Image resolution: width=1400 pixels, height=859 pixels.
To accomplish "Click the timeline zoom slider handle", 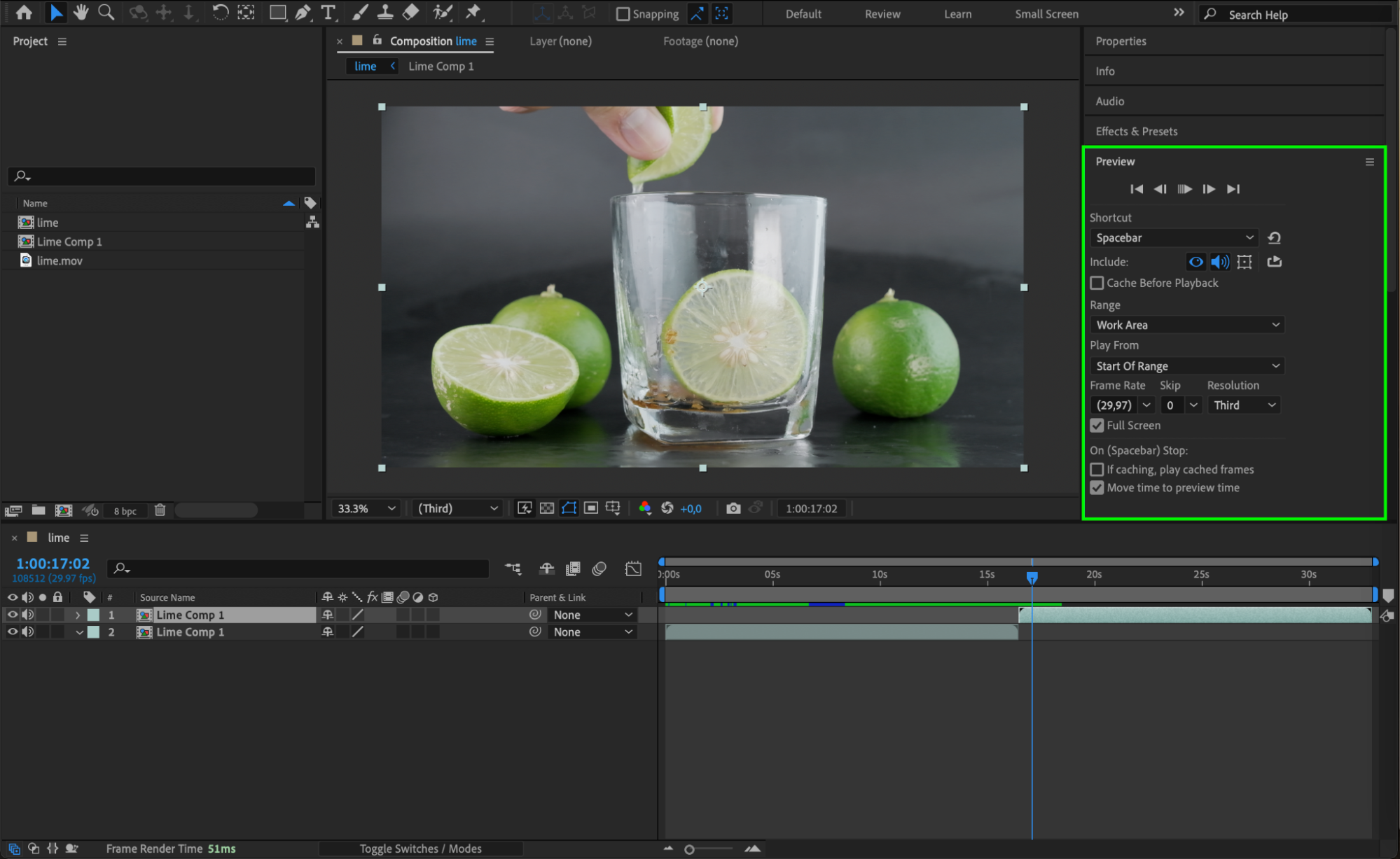I will (689, 849).
